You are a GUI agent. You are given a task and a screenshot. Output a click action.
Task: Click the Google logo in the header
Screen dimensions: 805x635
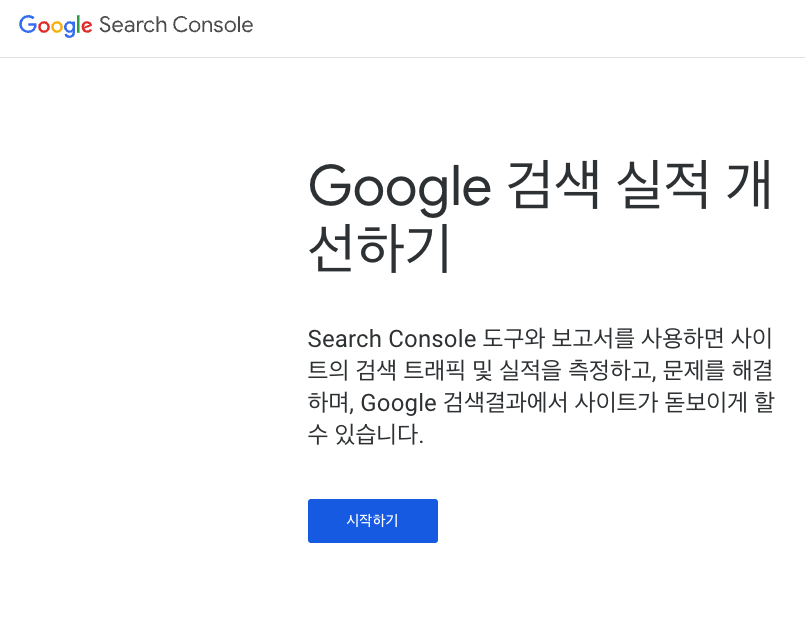pyautogui.click(x=56, y=25)
